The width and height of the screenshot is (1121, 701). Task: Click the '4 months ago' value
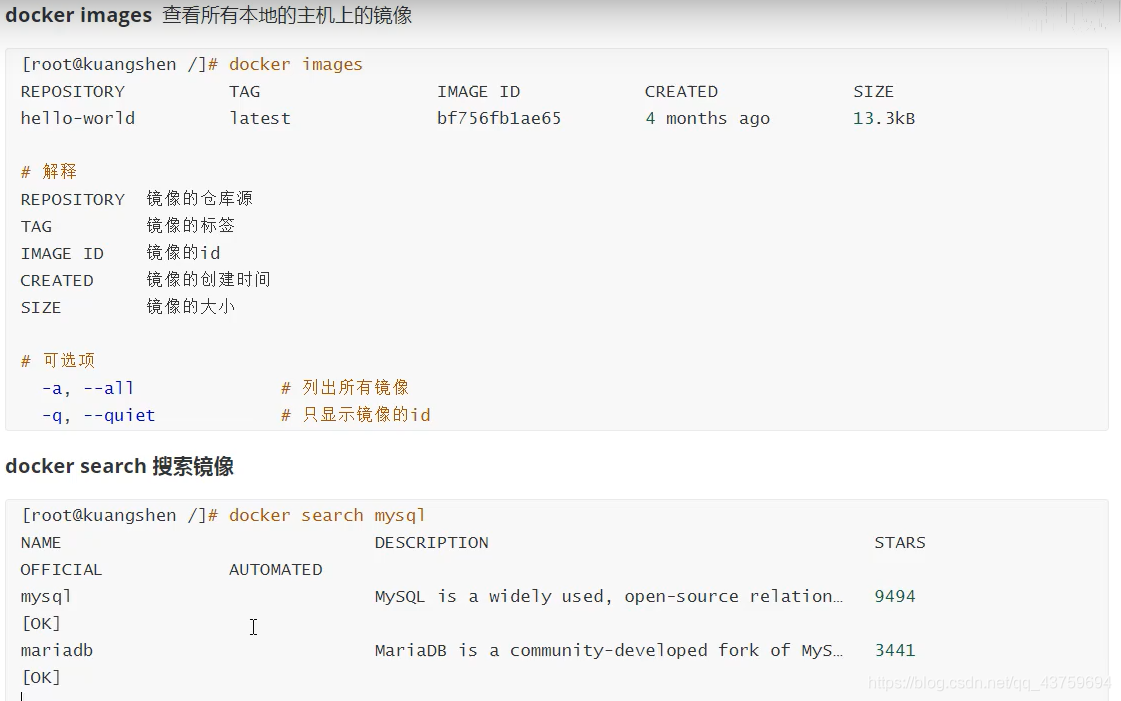[x=707, y=118]
